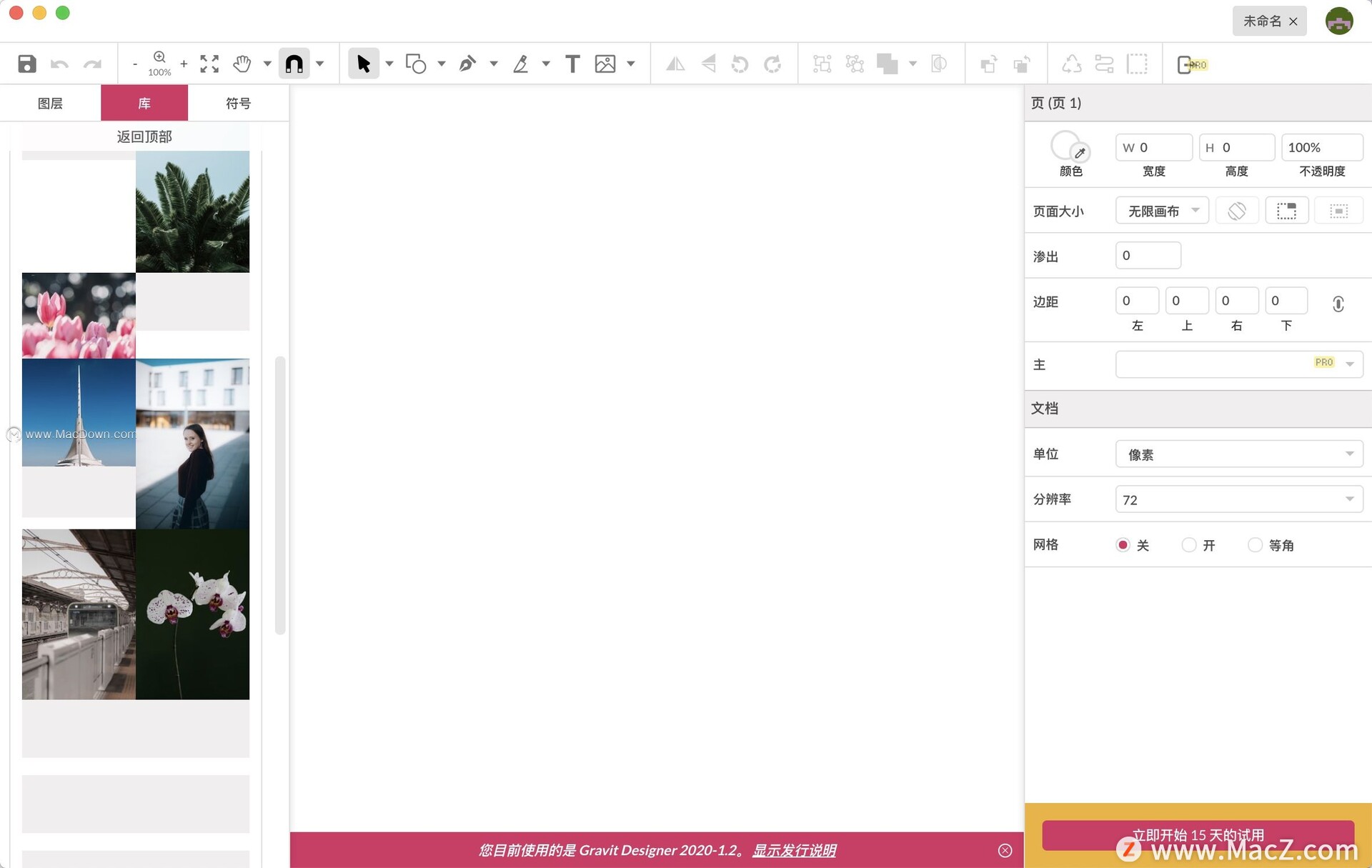Open the 分辨率 72 dropdown
The image size is (1372, 868).
coord(1239,499)
